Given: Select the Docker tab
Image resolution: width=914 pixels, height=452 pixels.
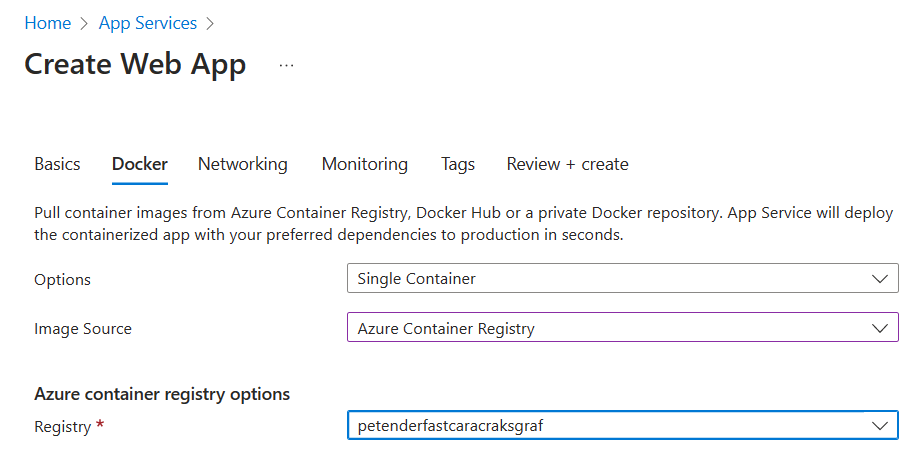Looking at the screenshot, I should click(x=140, y=164).
